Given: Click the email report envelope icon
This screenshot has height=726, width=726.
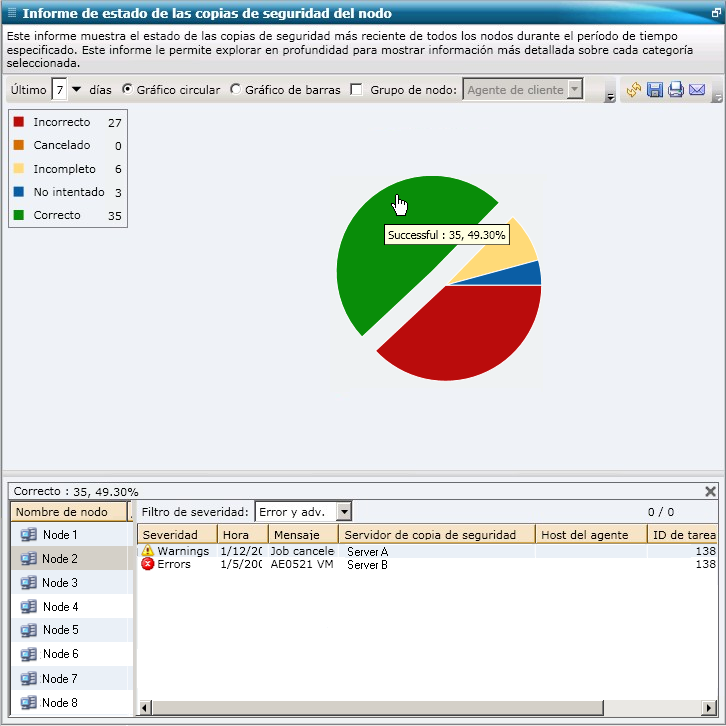Looking at the screenshot, I should click(697, 89).
